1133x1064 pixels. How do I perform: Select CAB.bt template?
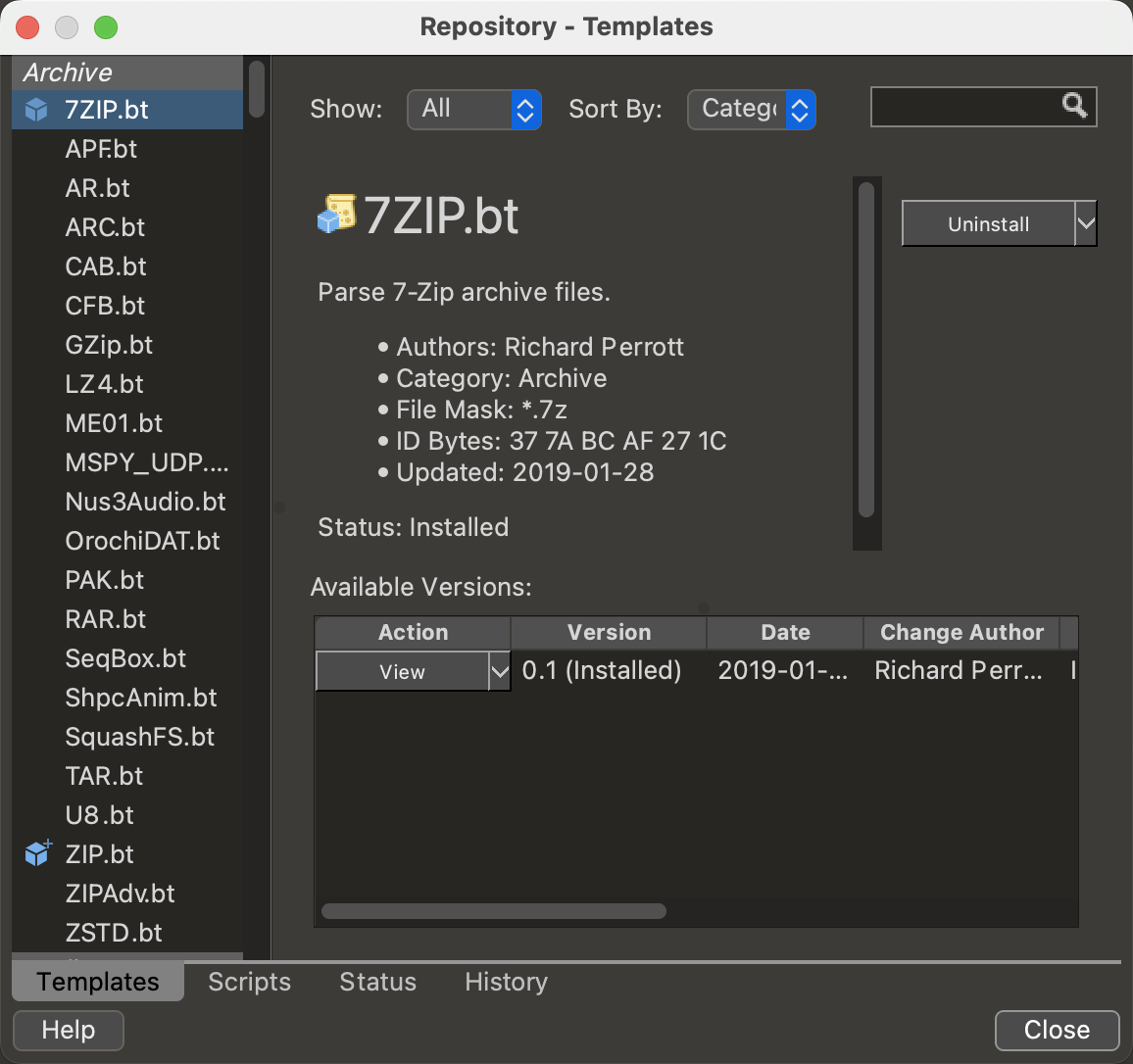127,266
